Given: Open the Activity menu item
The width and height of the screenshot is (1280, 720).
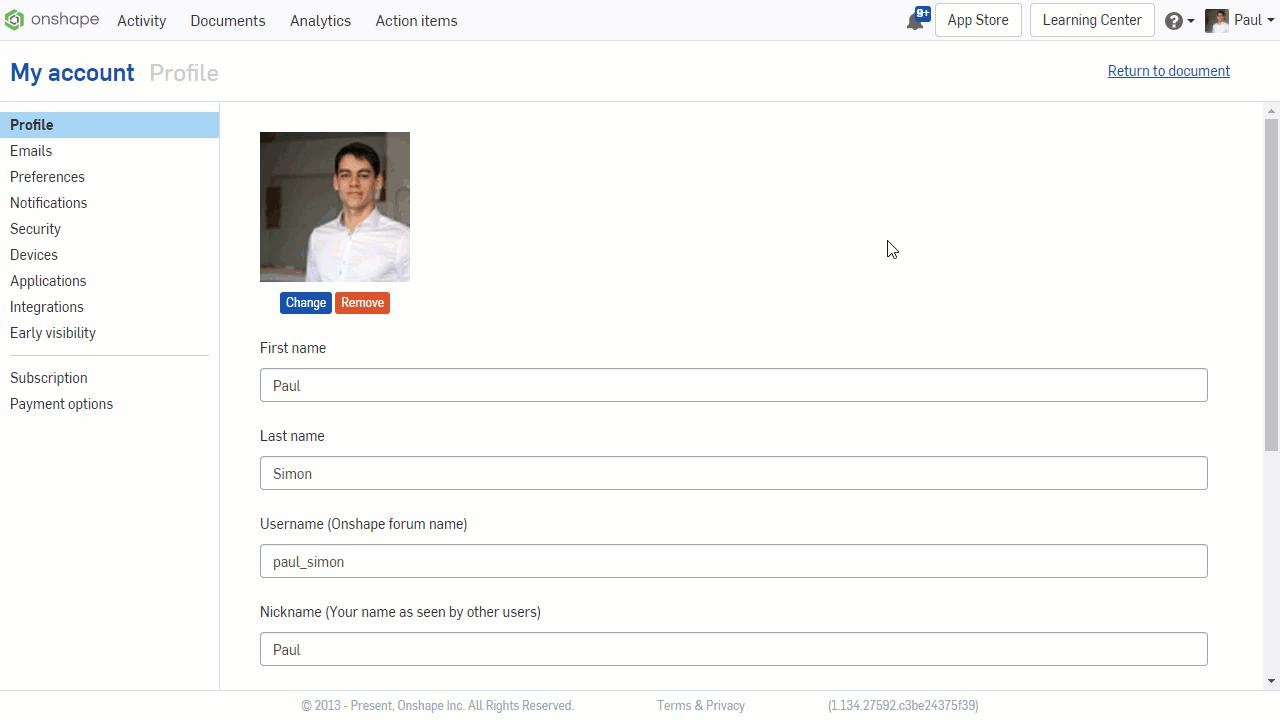Looking at the screenshot, I should pos(141,21).
